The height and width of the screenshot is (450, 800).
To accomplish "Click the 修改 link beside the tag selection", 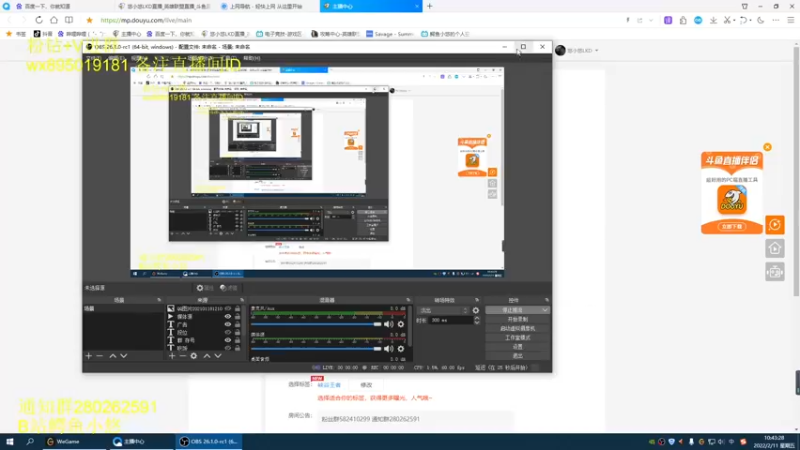I will tap(366, 385).
